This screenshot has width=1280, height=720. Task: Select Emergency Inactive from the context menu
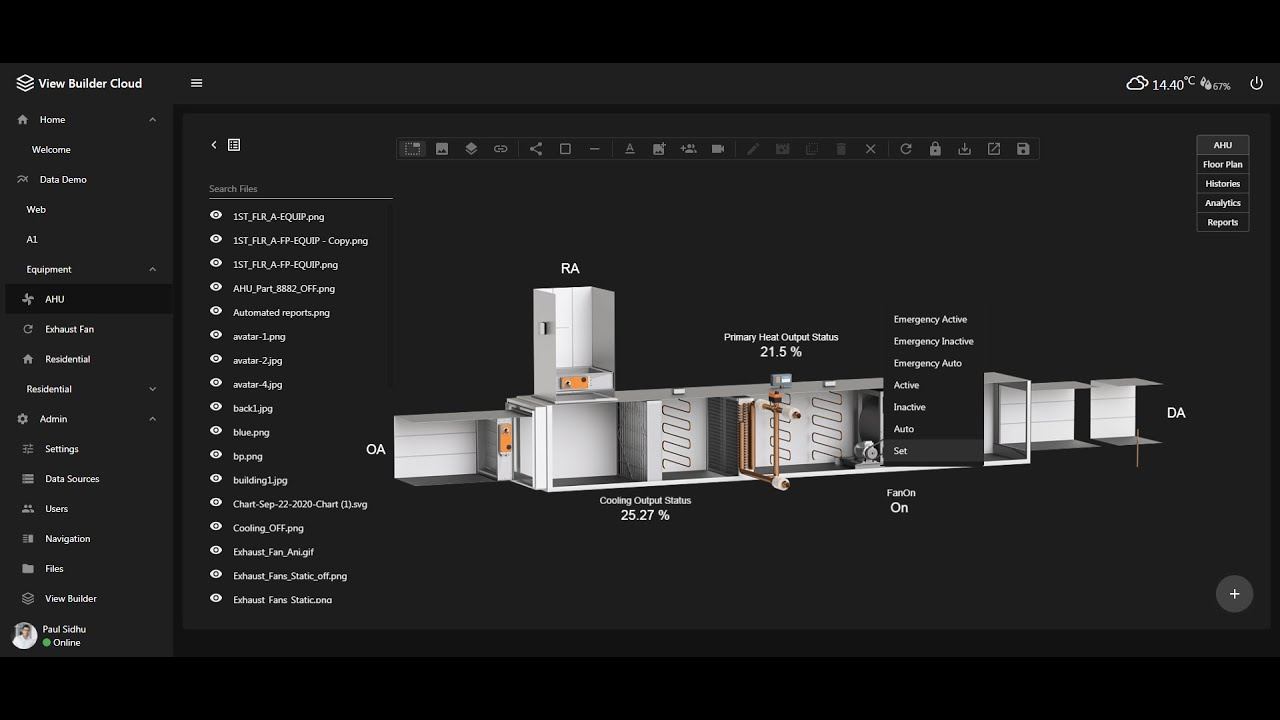934,341
